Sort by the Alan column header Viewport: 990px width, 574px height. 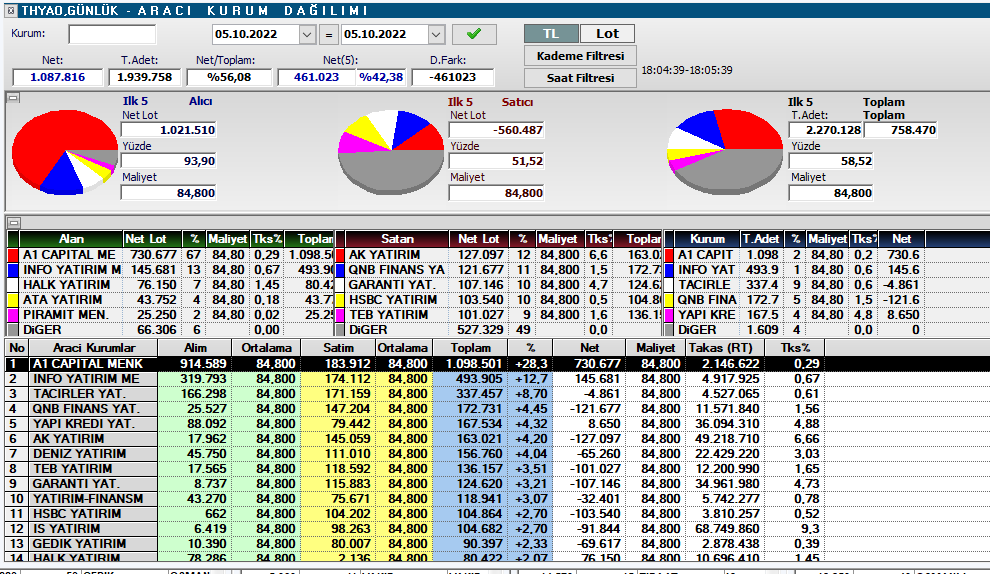tap(71, 239)
